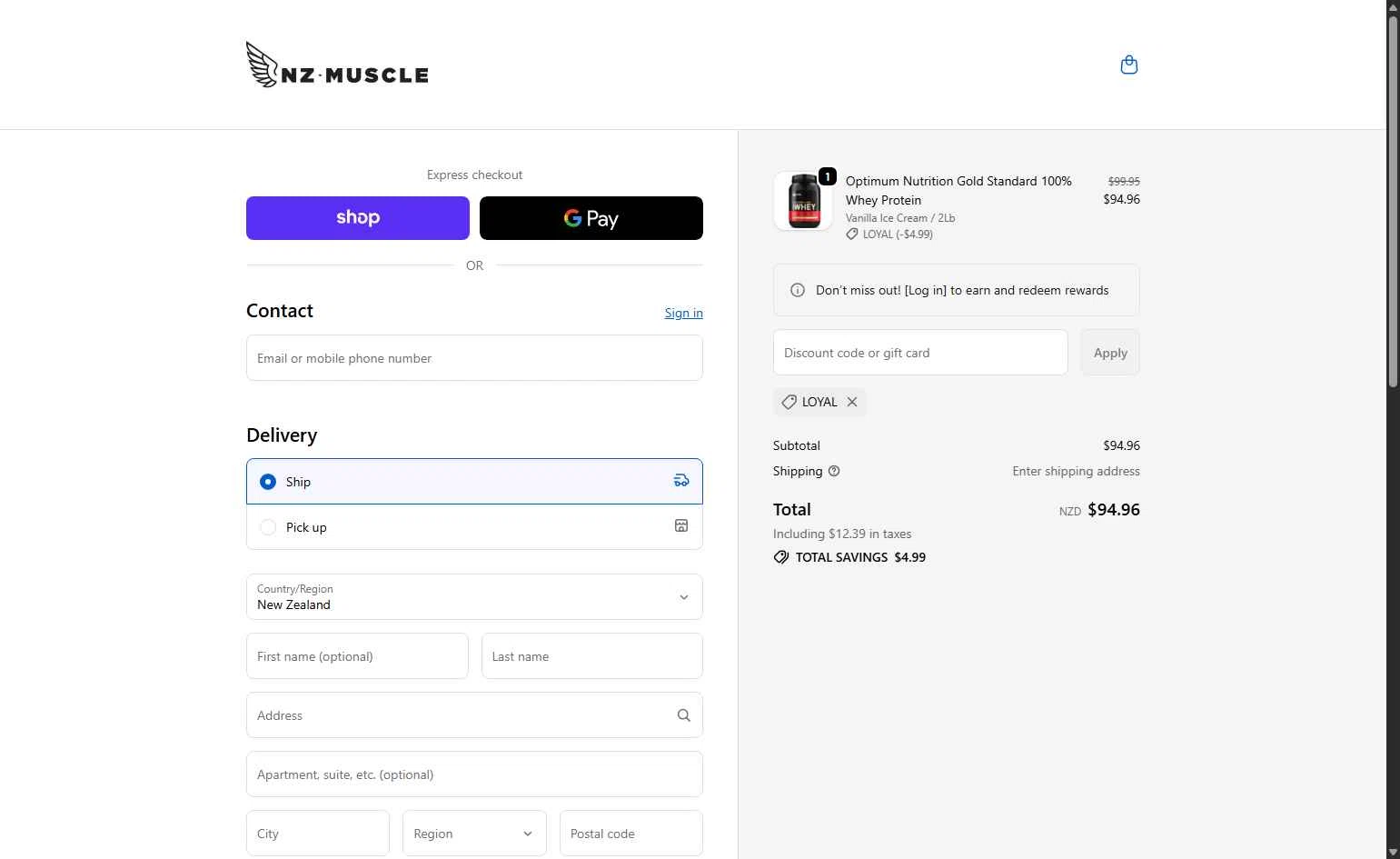Click the page vertical scrollbar thumb
This screenshot has width=1400, height=859.
click(1393, 200)
